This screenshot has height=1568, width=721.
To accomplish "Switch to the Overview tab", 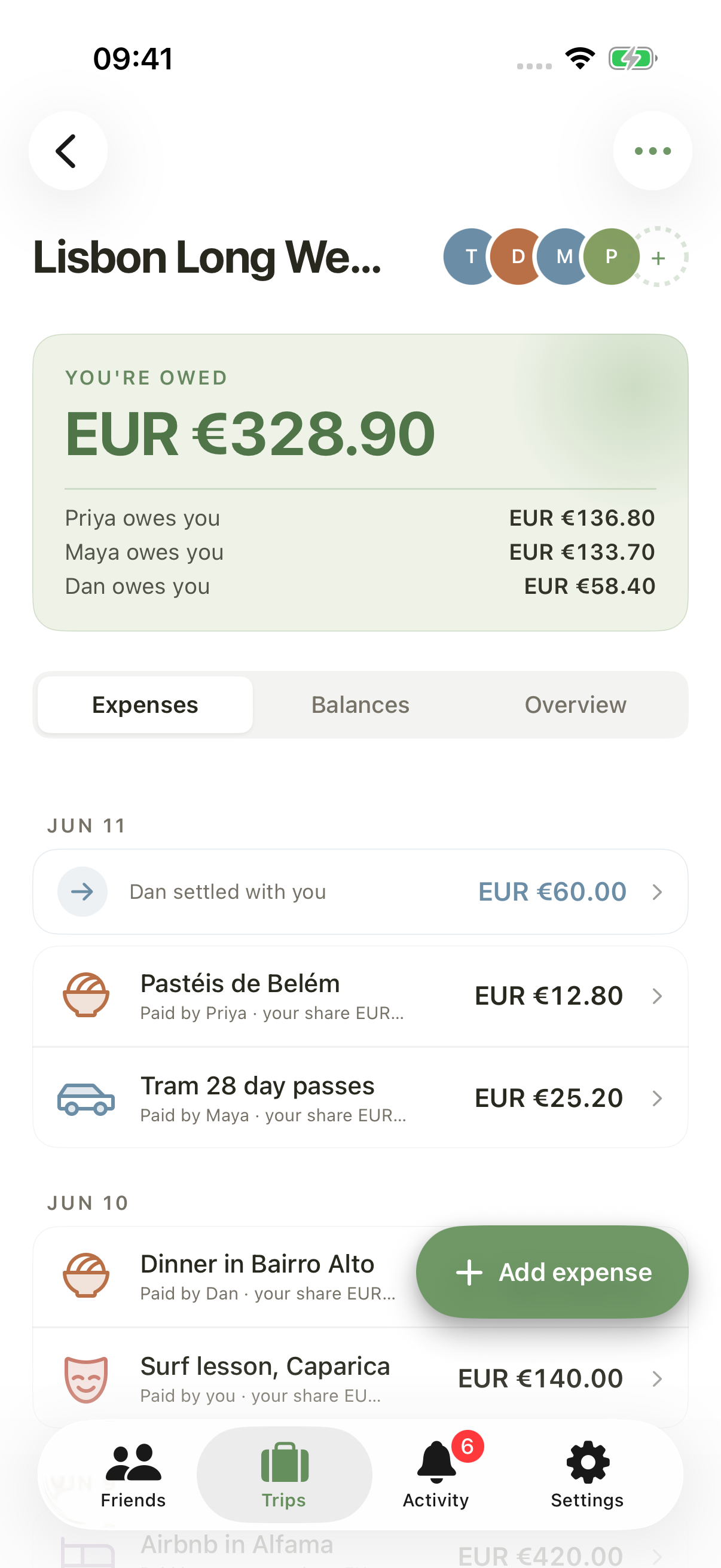I will (576, 705).
